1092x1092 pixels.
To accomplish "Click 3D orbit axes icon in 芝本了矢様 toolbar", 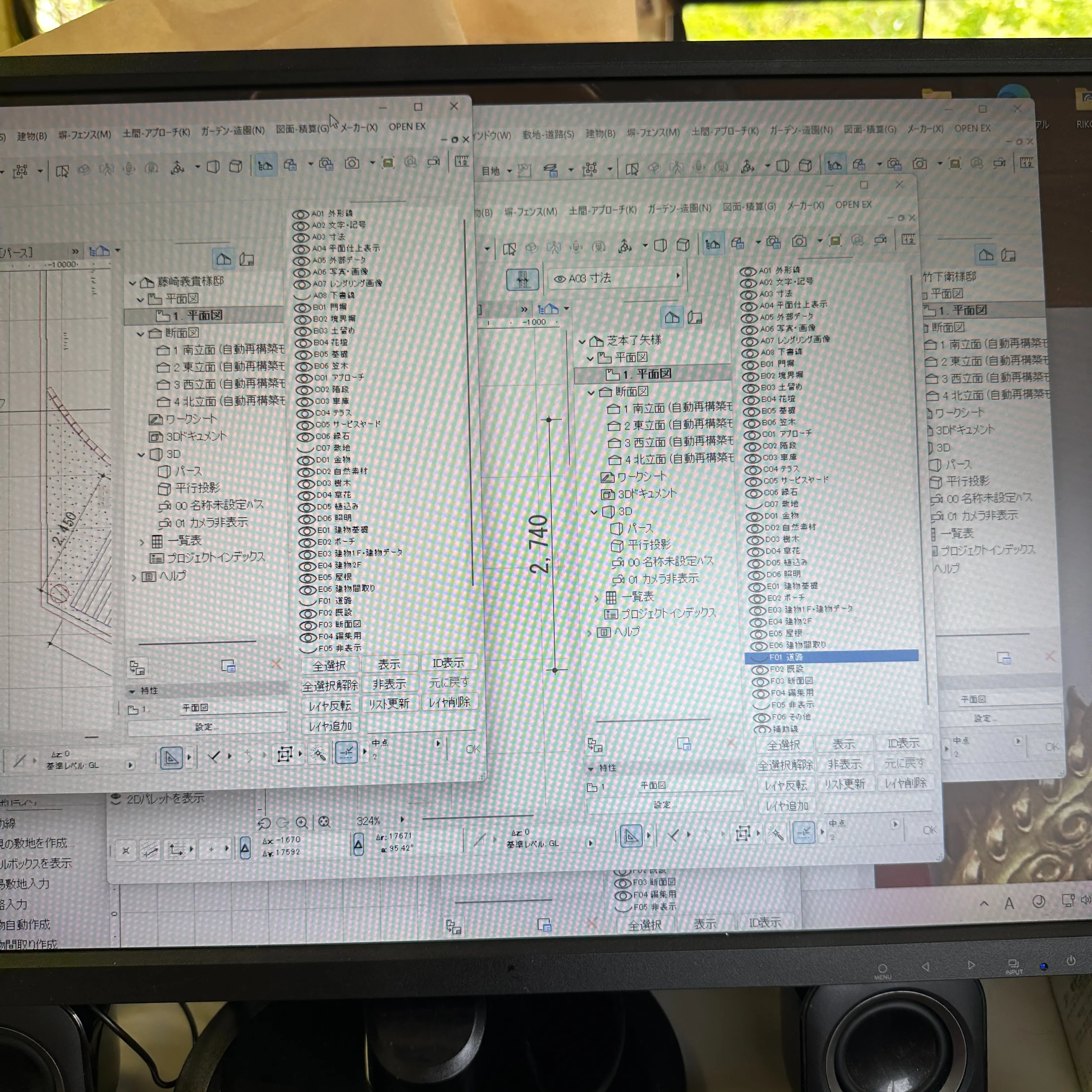I will (625, 246).
